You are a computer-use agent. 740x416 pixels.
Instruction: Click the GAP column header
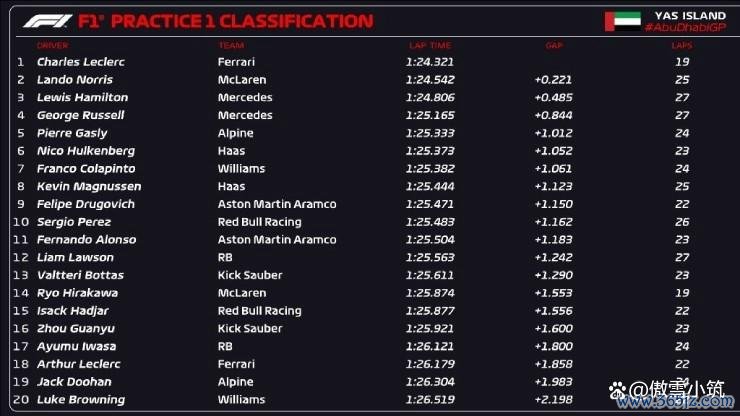(554, 46)
